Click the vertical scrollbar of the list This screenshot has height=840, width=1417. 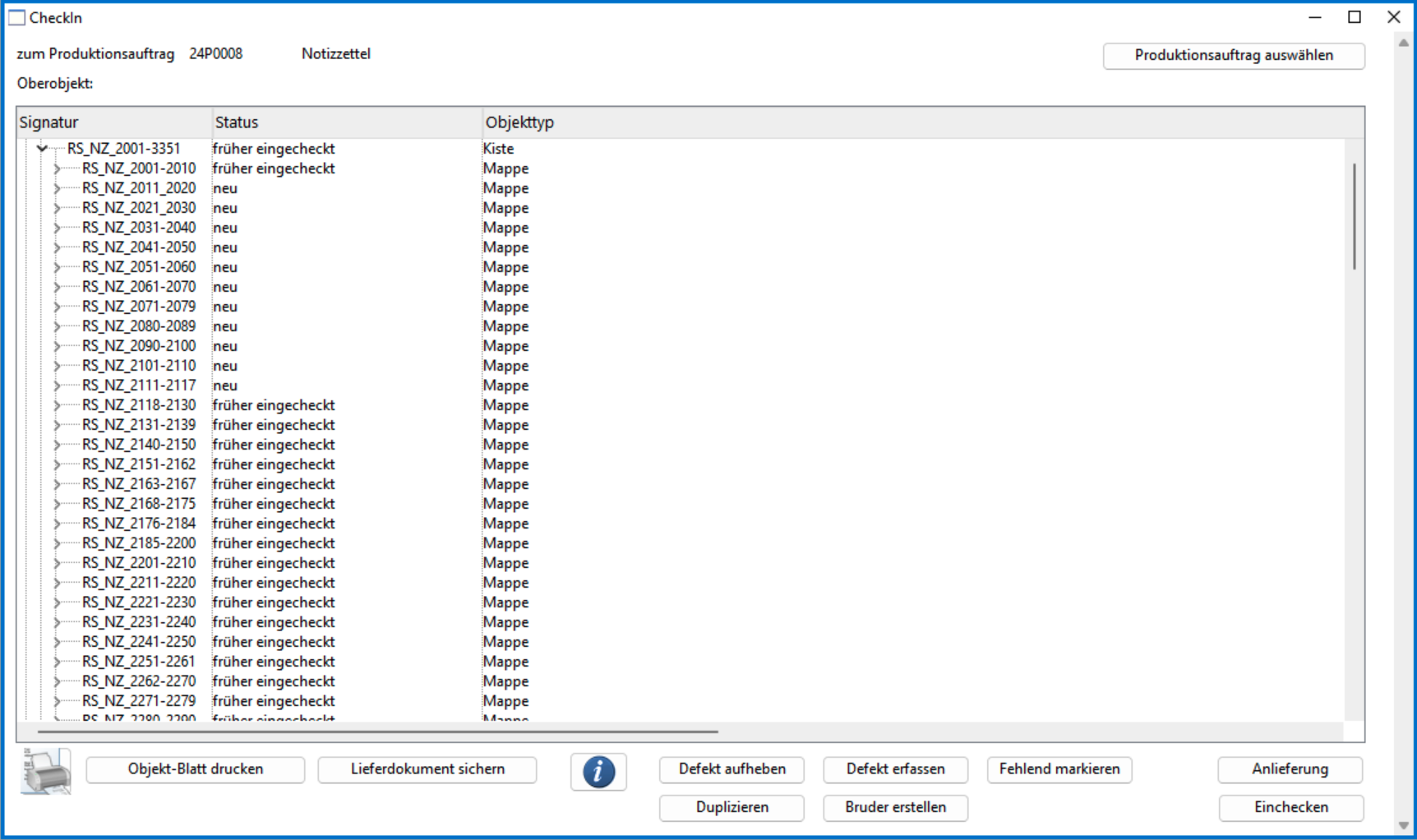coord(1354,217)
